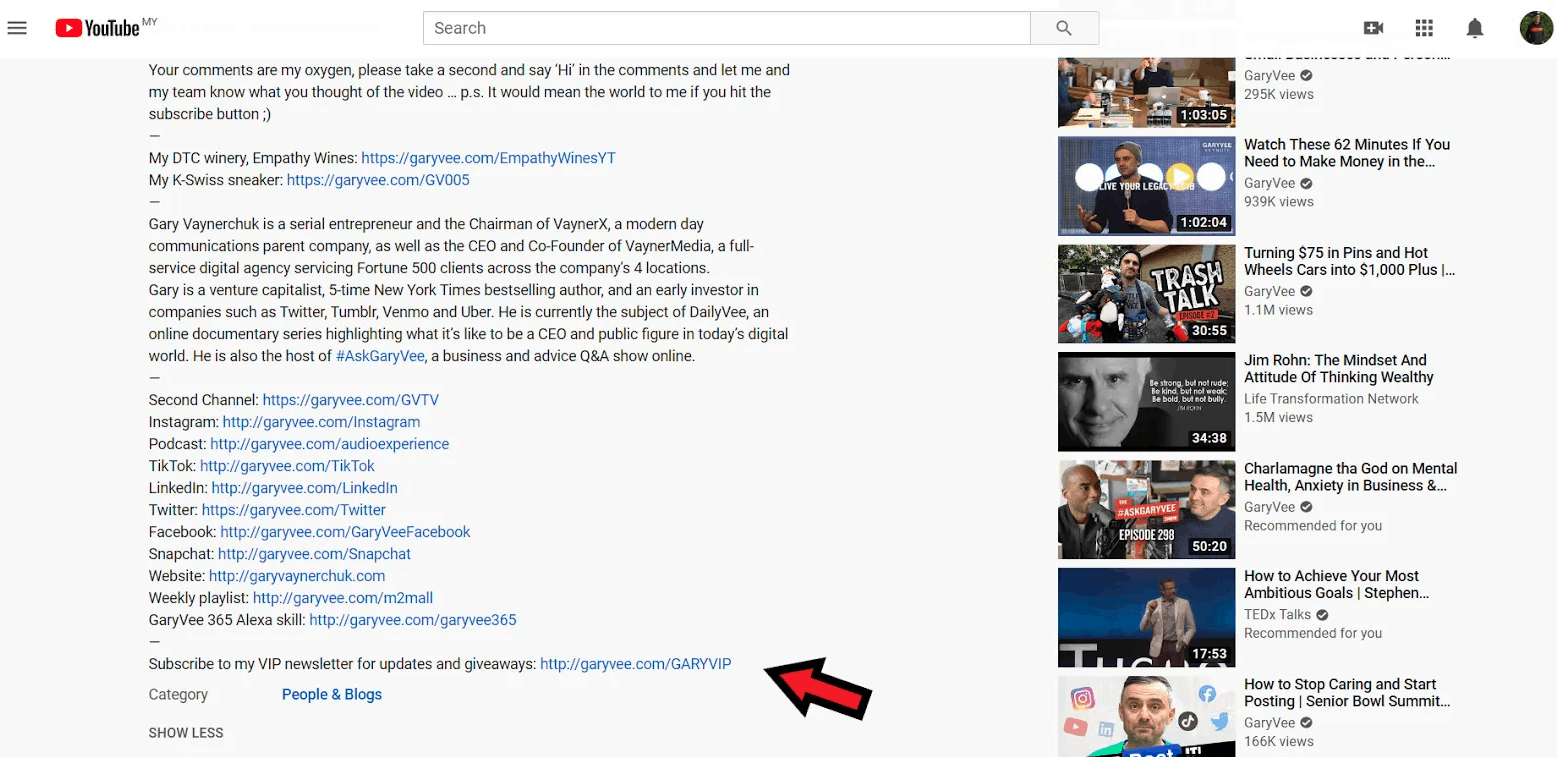Open 'Watch These 62 Minutes' video title
This screenshot has width=1557, height=757.
tap(1347, 153)
